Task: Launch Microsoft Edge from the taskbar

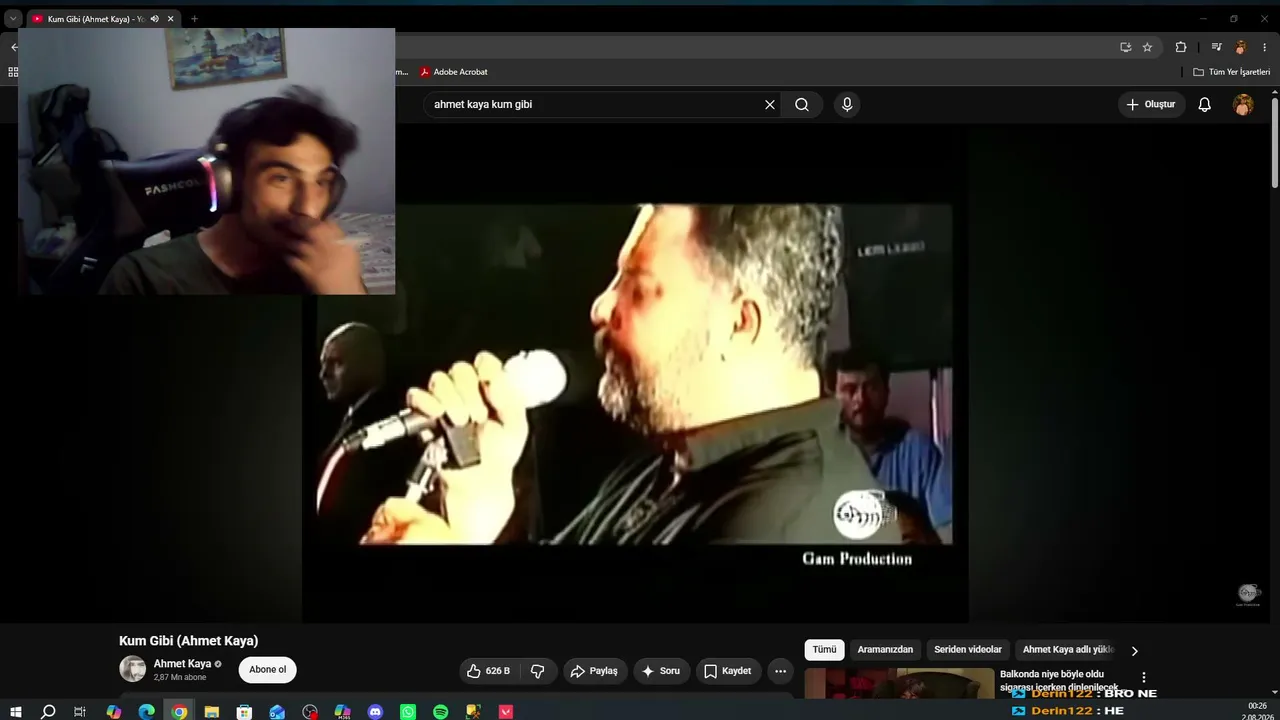Action: [x=147, y=712]
